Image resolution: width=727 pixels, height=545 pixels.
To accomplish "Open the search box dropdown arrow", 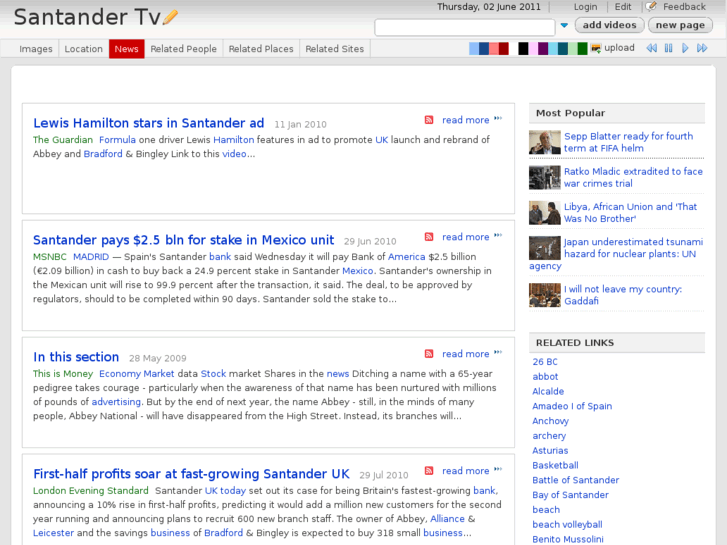I will click(x=564, y=26).
